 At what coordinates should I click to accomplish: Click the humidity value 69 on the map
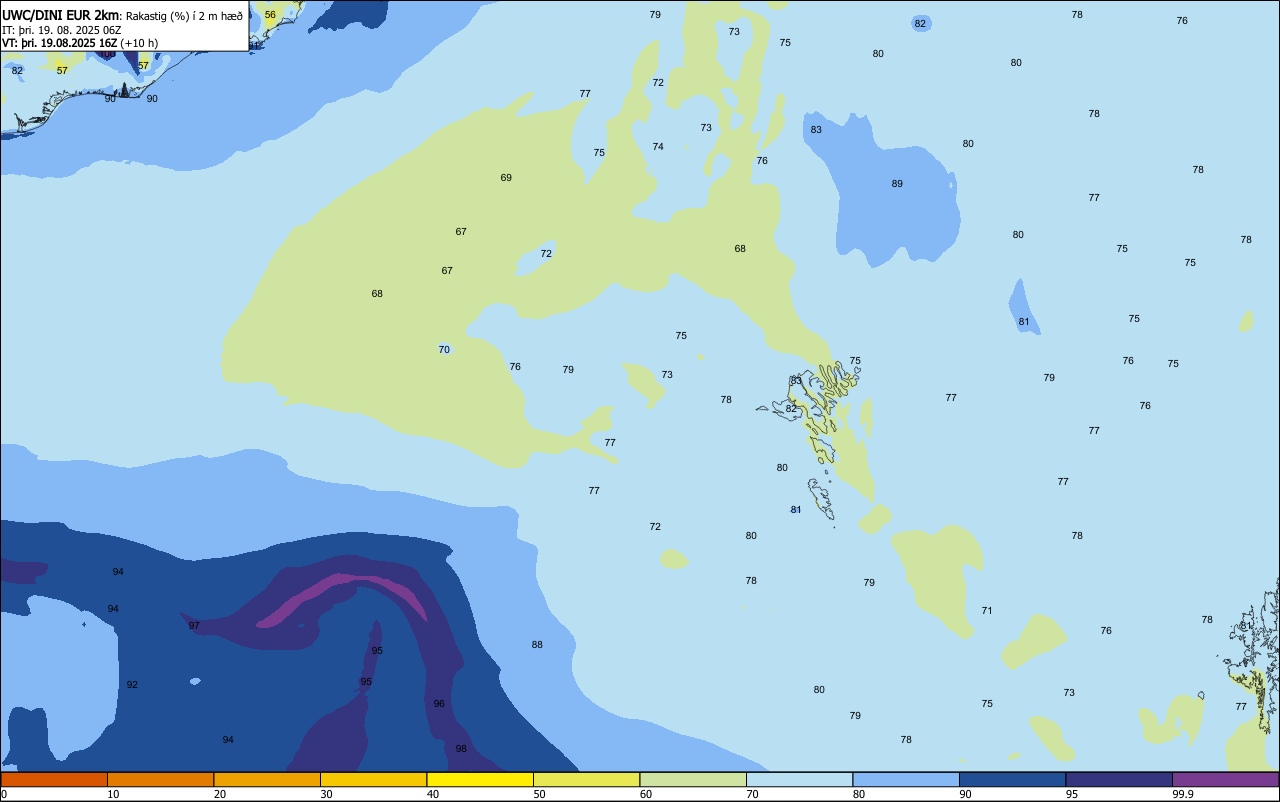[506, 178]
